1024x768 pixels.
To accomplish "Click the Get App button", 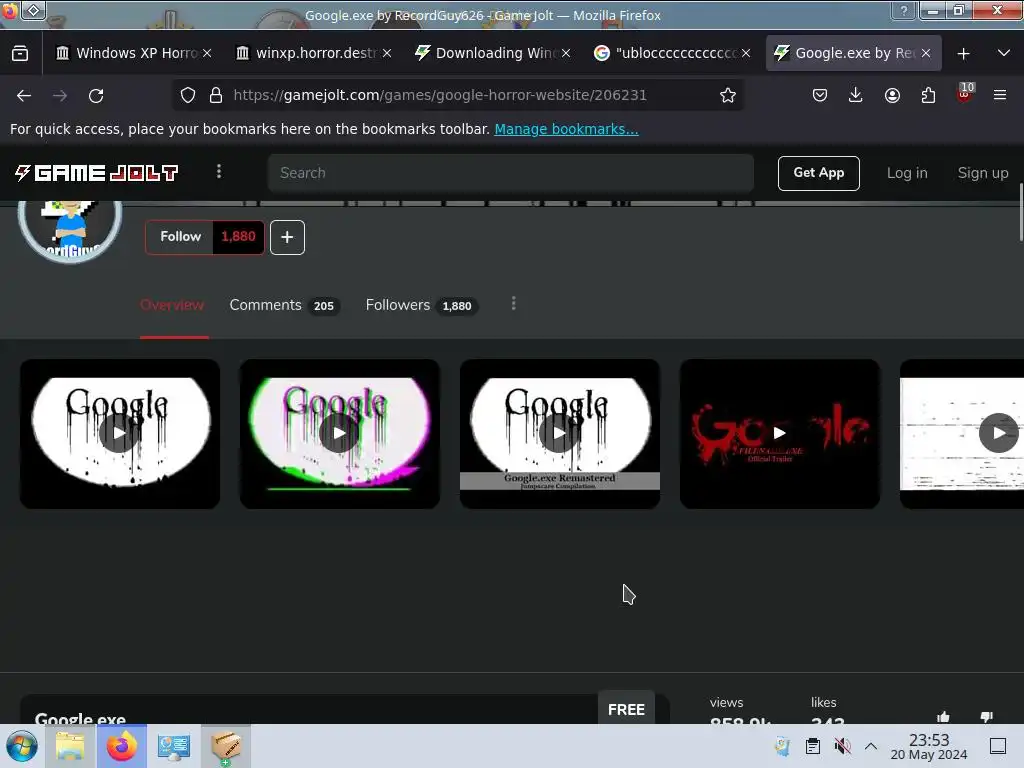I will coord(818,173).
